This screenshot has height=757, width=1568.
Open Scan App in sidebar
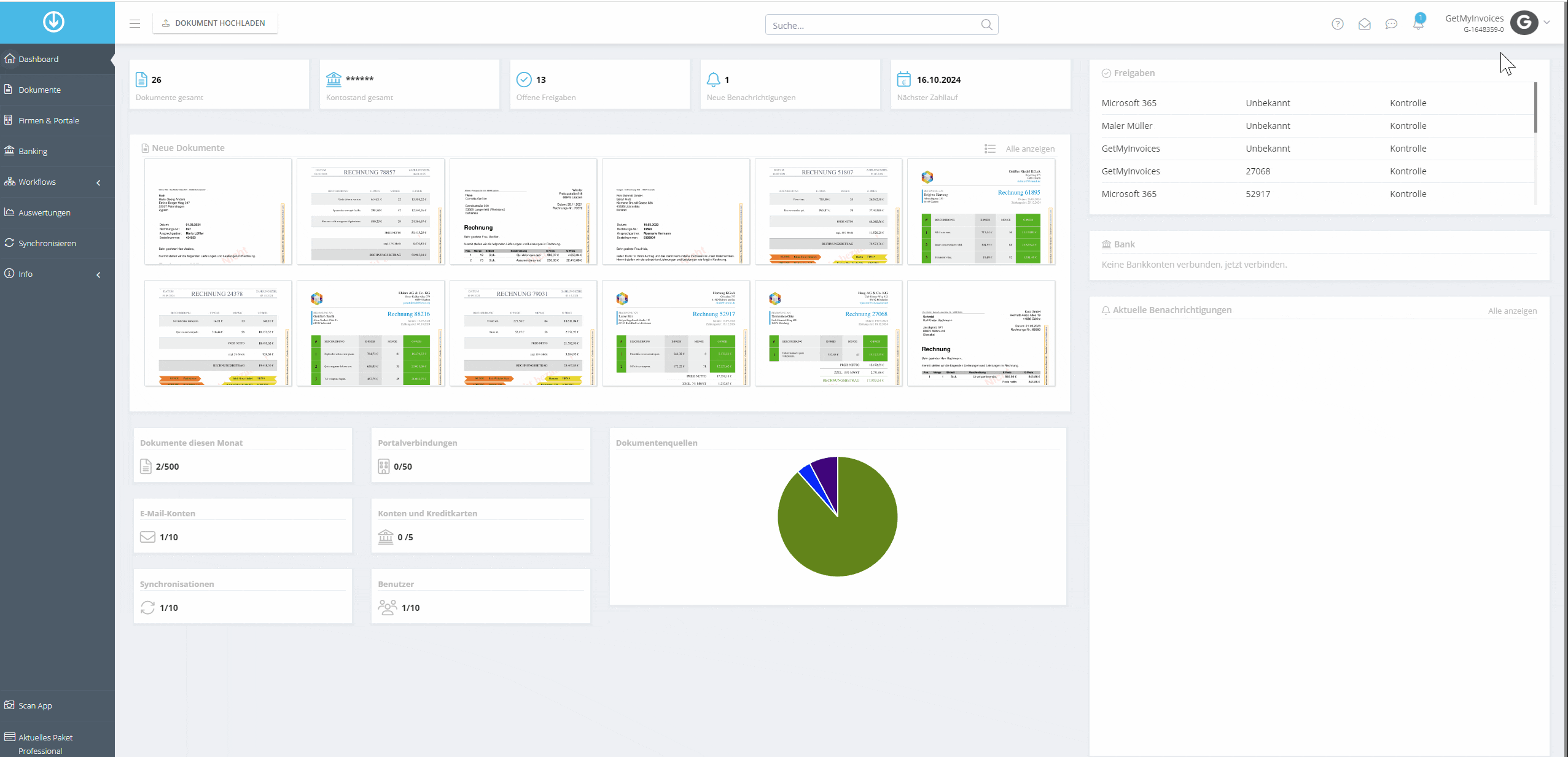point(57,705)
